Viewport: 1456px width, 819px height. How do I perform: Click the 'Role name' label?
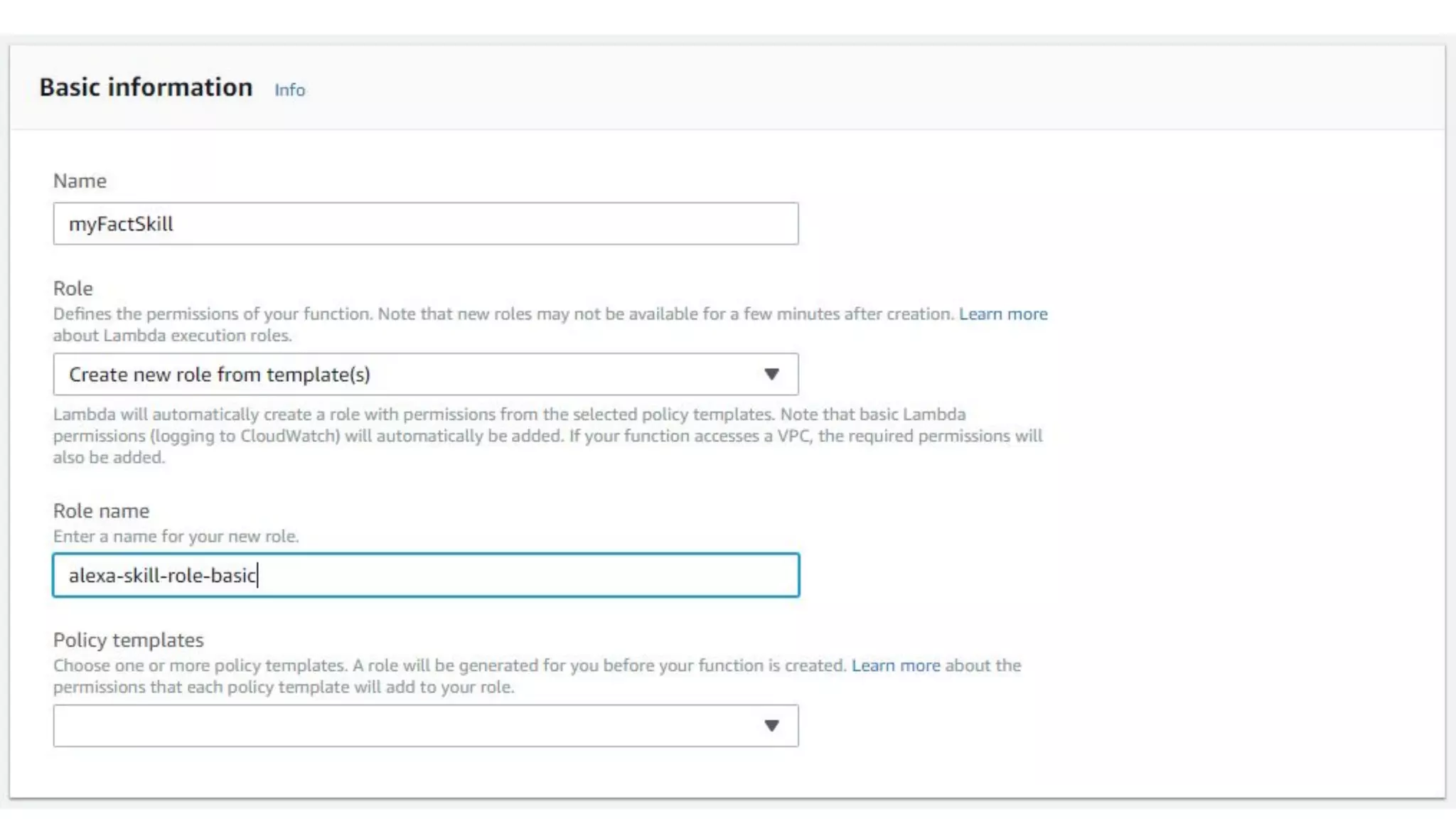101,511
